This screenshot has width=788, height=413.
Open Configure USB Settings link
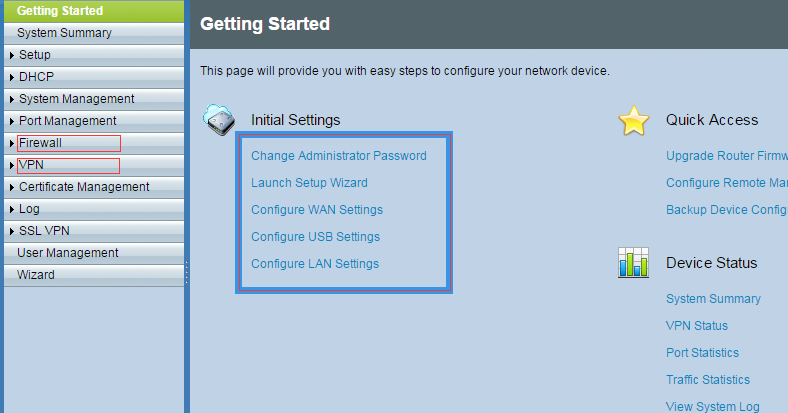point(315,237)
